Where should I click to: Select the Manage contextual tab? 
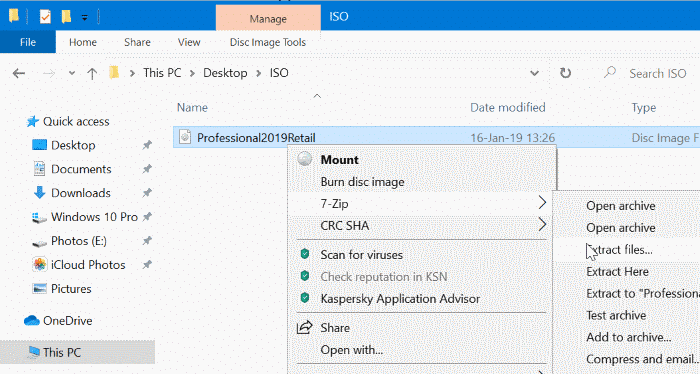tap(268, 19)
